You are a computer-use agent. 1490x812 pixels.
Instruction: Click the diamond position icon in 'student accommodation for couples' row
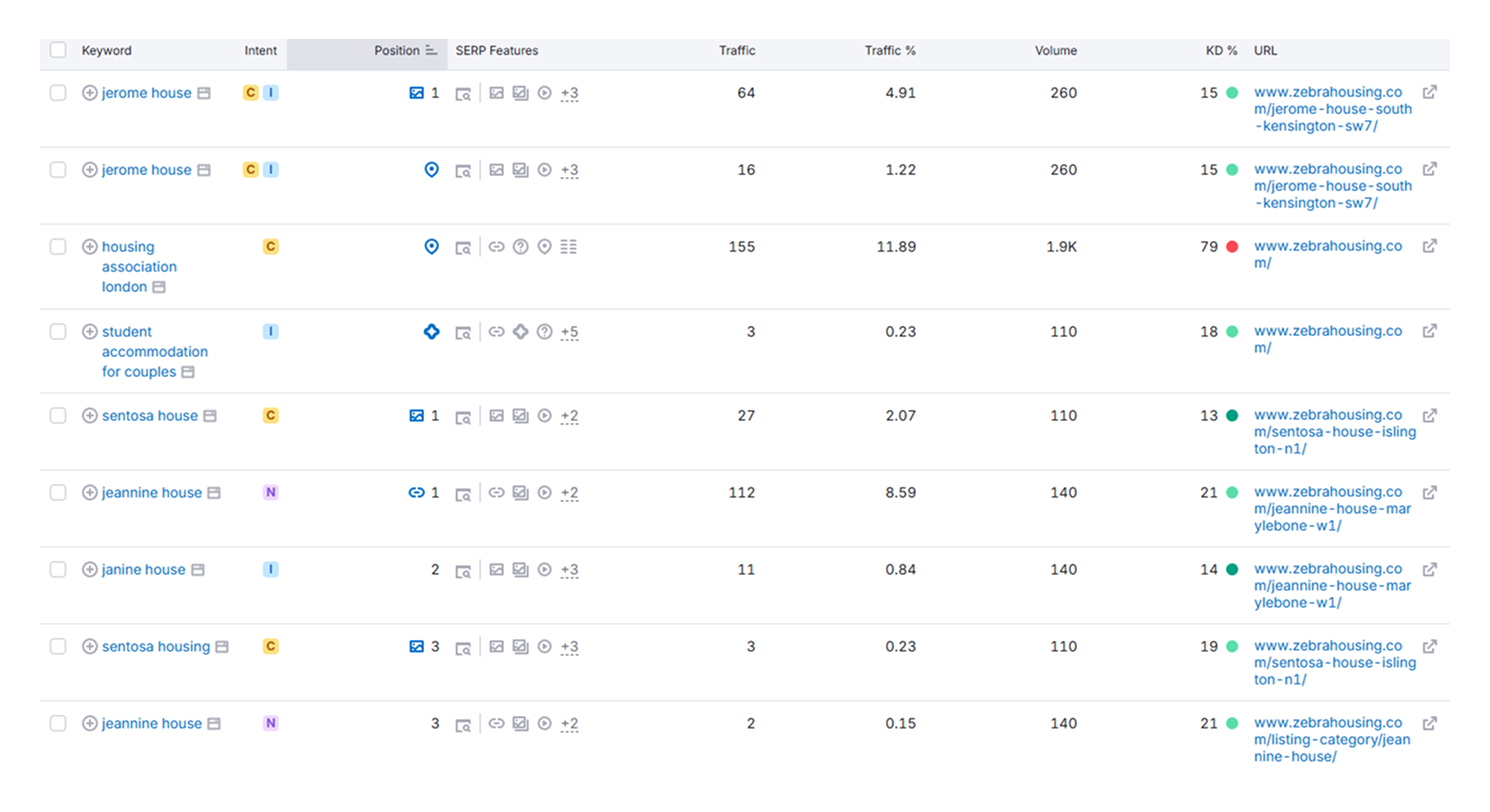432,332
